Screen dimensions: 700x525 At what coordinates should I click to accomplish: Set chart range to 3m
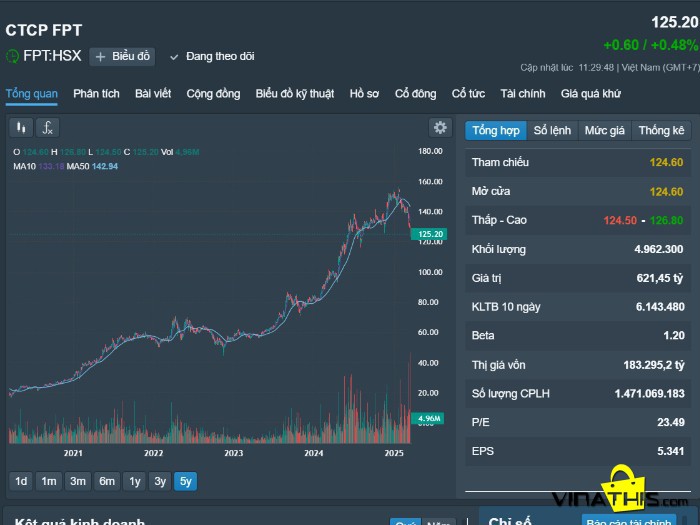click(78, 481)
